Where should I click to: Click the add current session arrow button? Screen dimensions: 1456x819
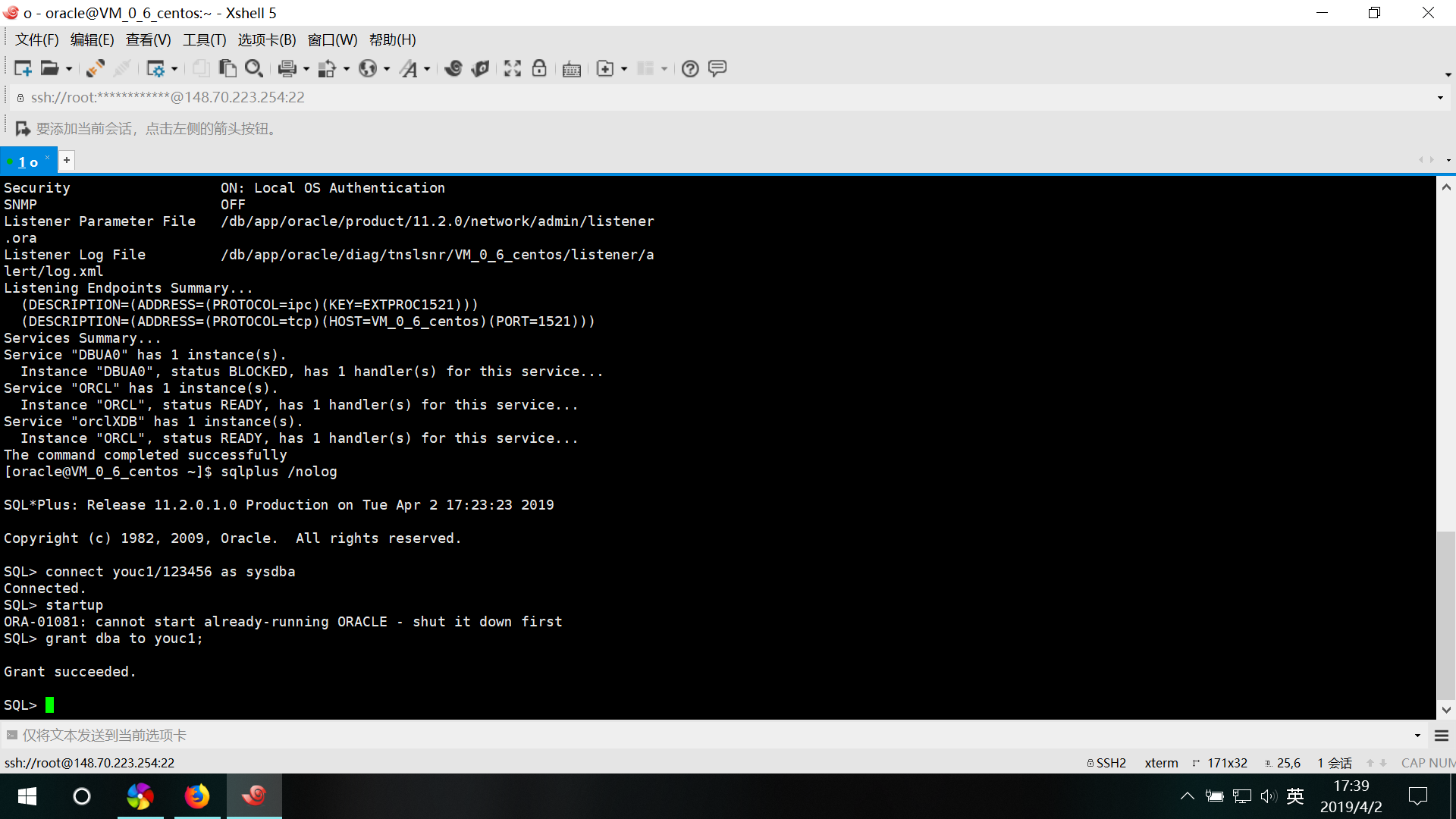pos(23,129)
